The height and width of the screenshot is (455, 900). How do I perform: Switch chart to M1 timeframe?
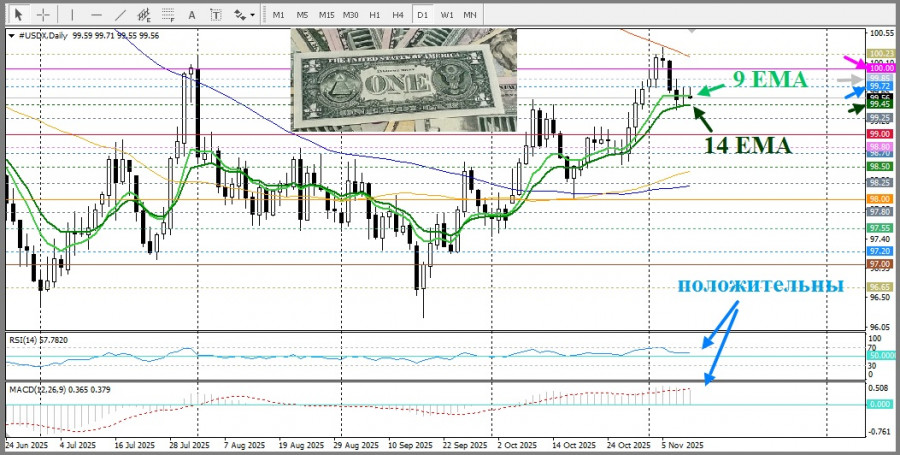[278, 14]
